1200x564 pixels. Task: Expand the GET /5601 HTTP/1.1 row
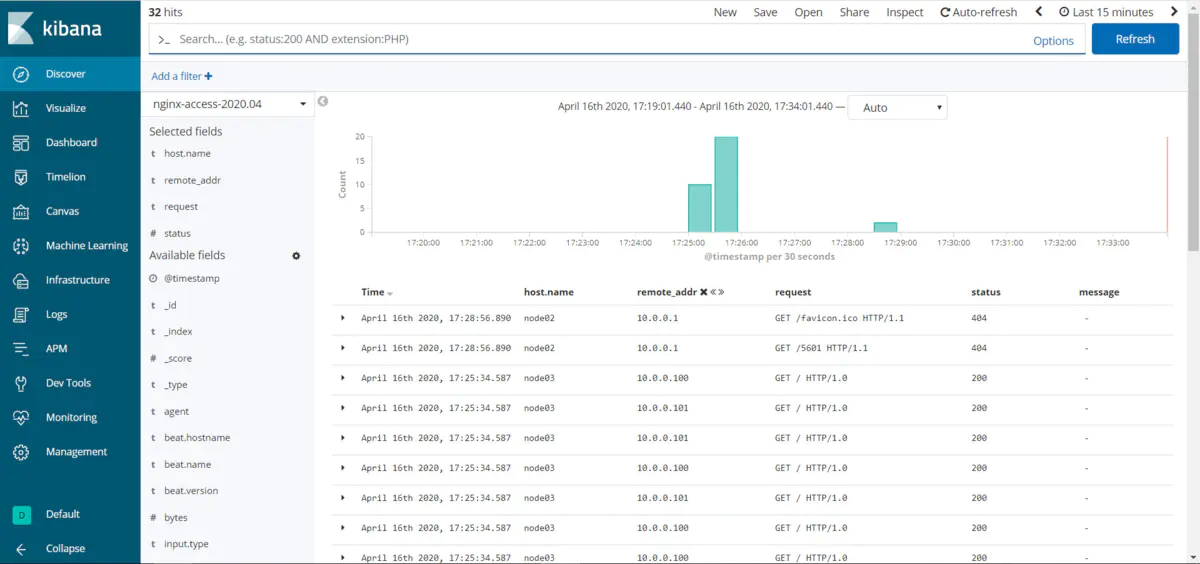click(343, 348)
